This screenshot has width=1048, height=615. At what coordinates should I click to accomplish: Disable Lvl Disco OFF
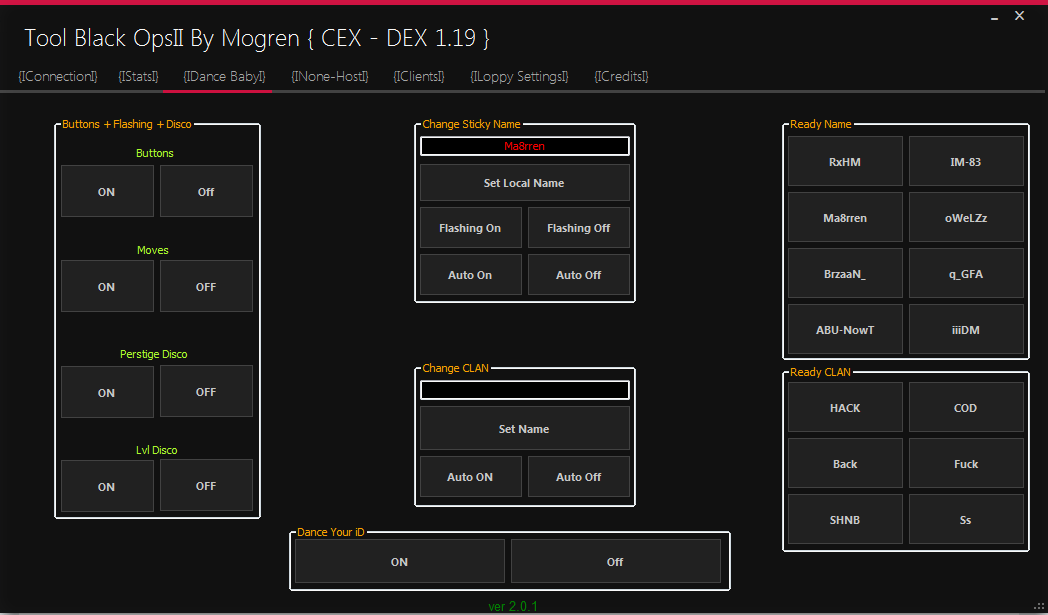pos(206,486)
